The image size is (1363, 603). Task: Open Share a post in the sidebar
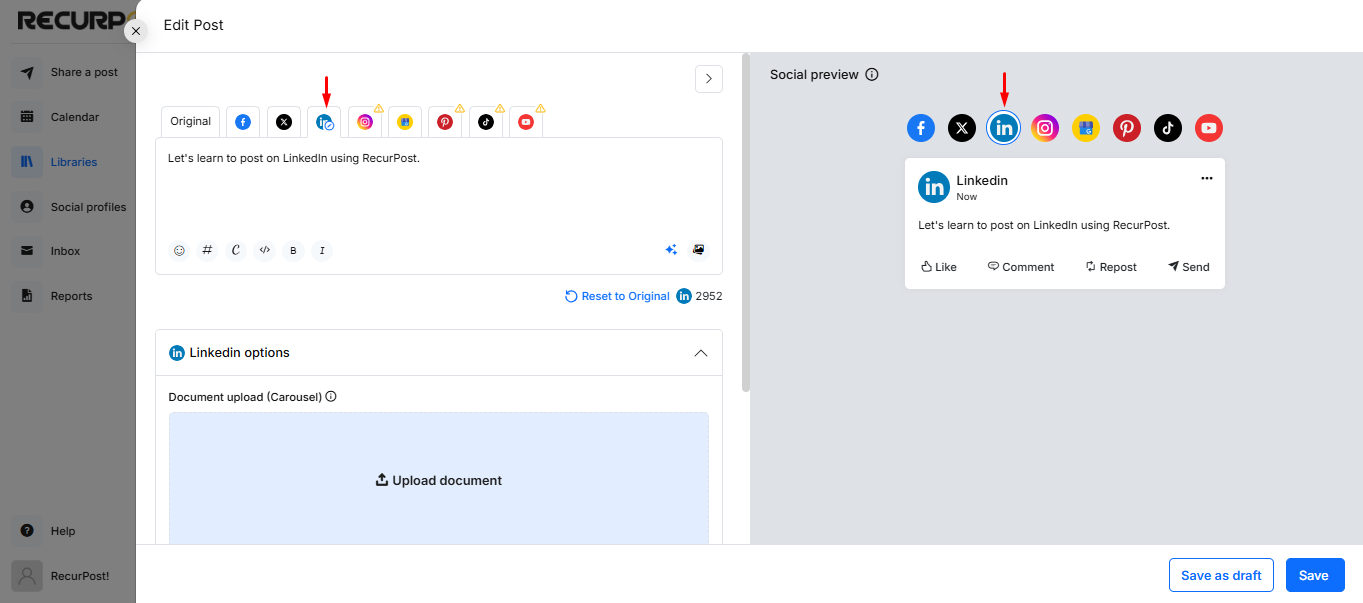click(x=69, y=72)
